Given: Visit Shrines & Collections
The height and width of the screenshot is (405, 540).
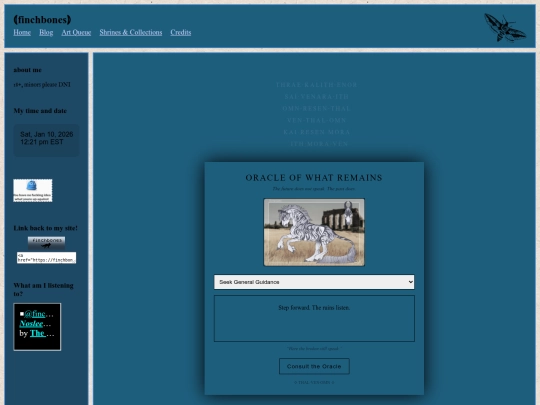Looking at the screenshot, I should pos(131,32).
